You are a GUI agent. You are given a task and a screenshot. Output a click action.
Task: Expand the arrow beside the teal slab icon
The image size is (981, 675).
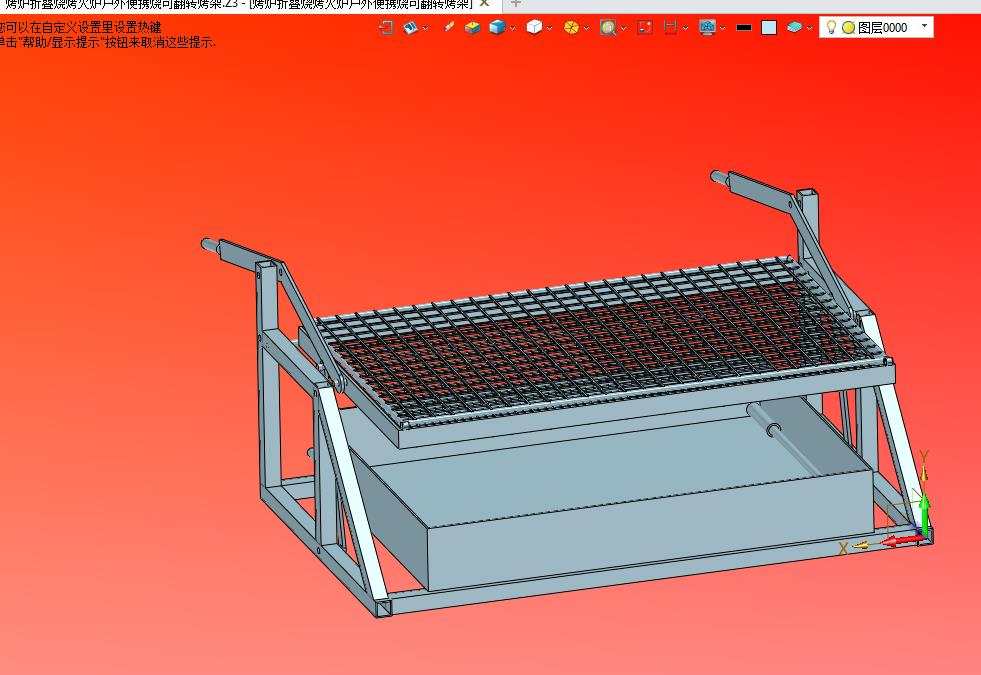pos(809,28)
